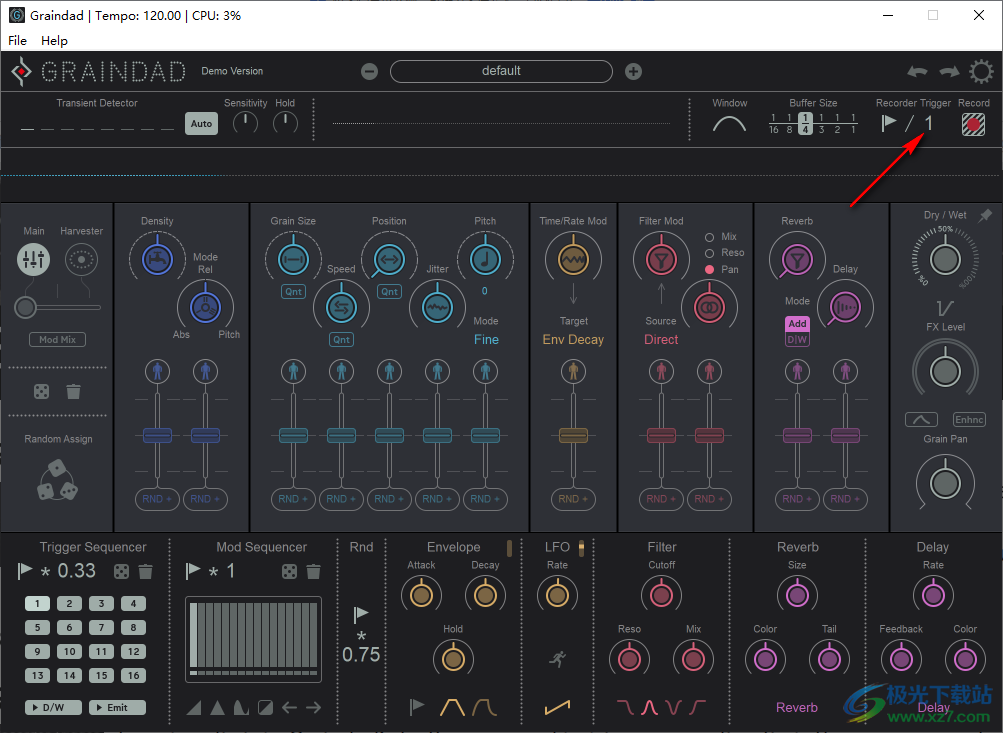Click the redo arrow icon in header
This screenshot has height=733, width=1003.
click(x=949, y=72)
